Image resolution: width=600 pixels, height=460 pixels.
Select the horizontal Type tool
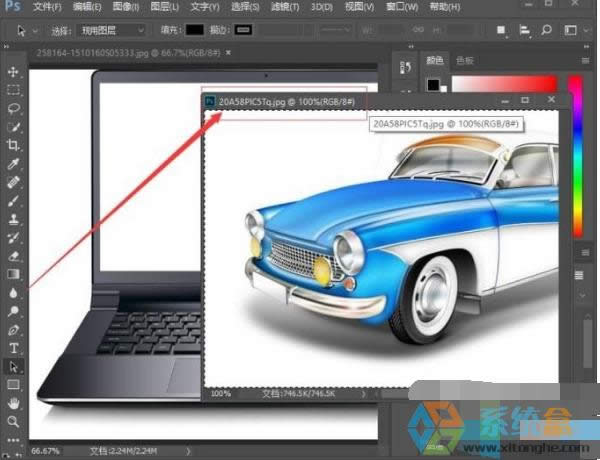pos(13,348)
